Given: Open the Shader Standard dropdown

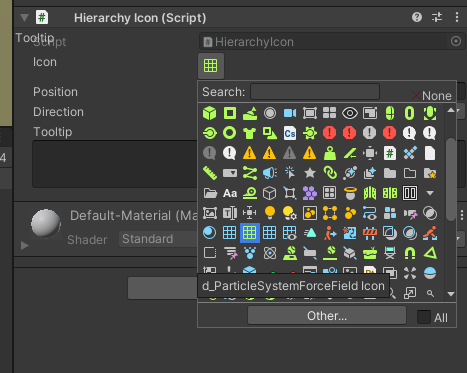Looking at the screenshot, I should pos(158,239).
